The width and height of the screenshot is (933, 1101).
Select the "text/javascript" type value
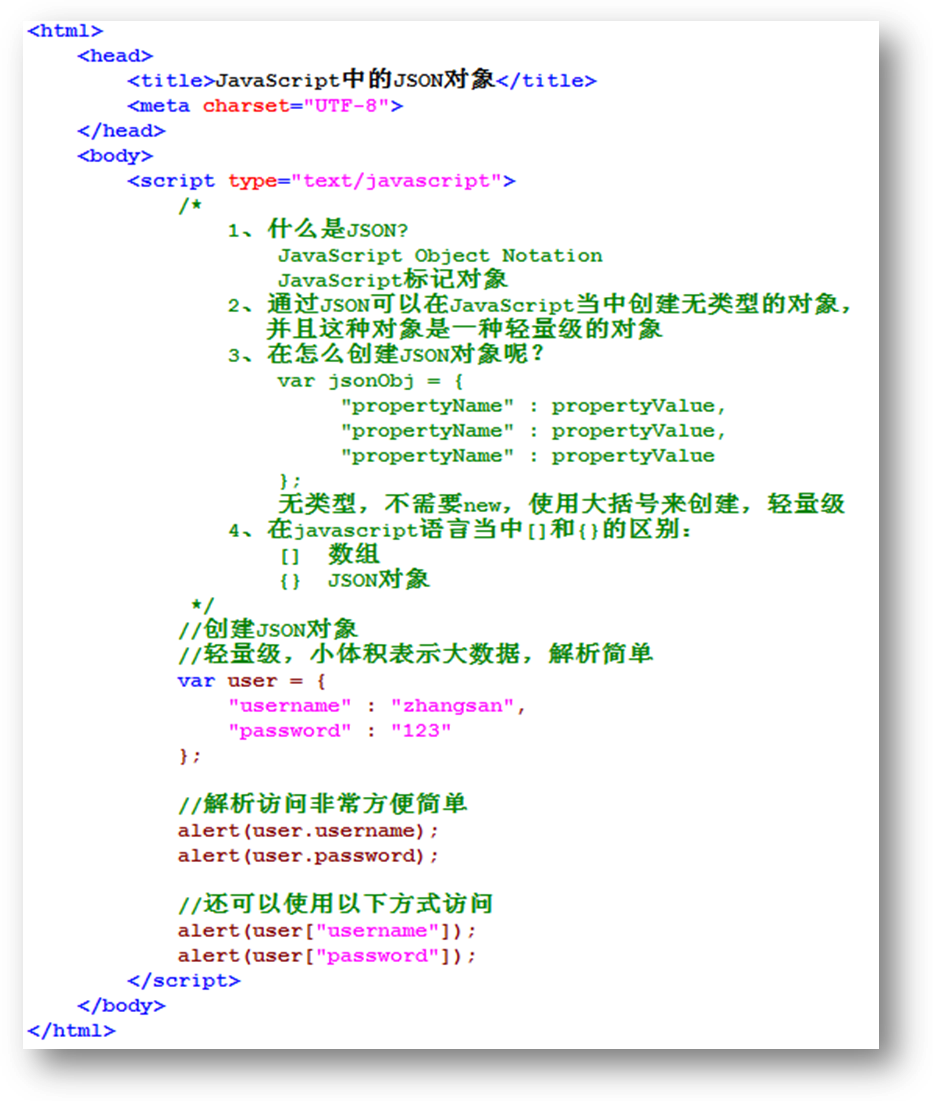click(x=396, y=181)
